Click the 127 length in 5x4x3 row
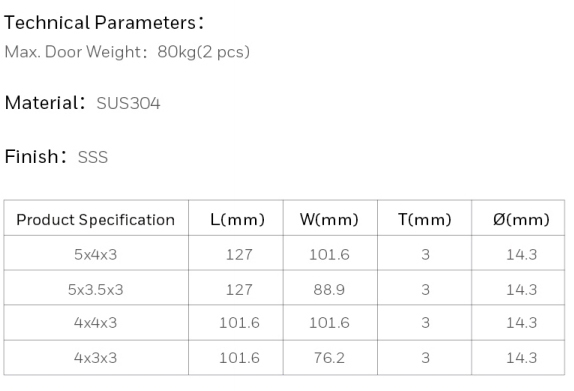The height and width of the screenshot is (391, 574). (x=239, y=254)
